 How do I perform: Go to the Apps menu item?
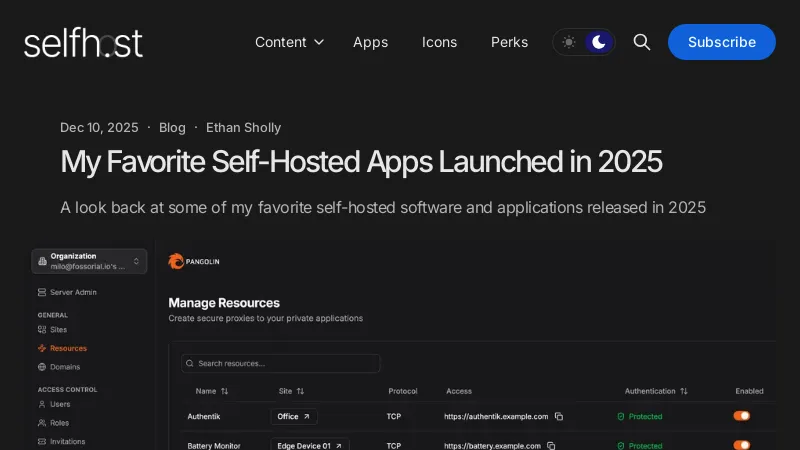tap(370, 42)
